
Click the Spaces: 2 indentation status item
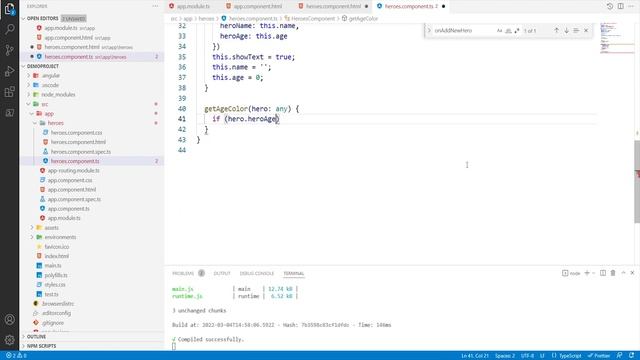(x=504, y=356)
